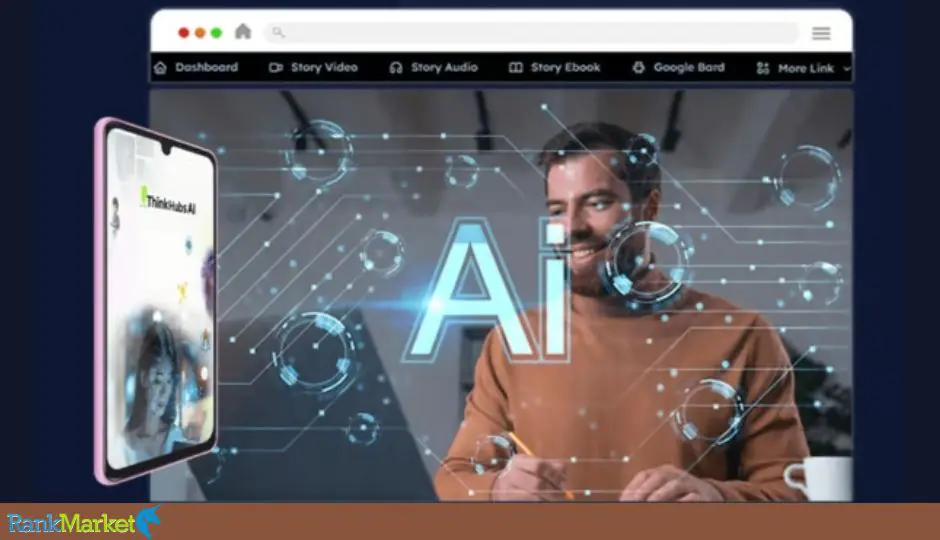
Task: Click the browser address search field
Action: coord(531,32)
